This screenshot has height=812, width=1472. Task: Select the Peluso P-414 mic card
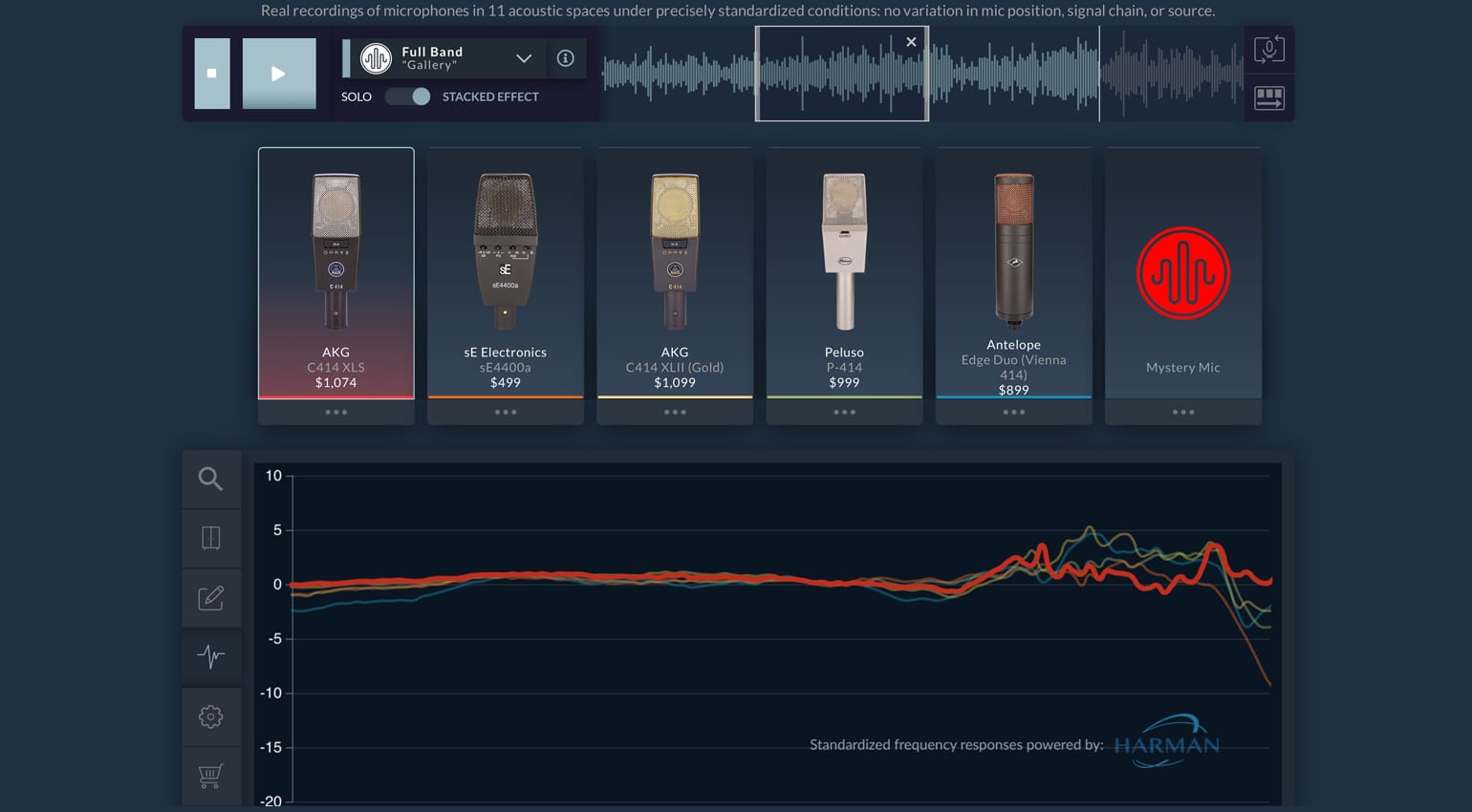pos(844,273)
